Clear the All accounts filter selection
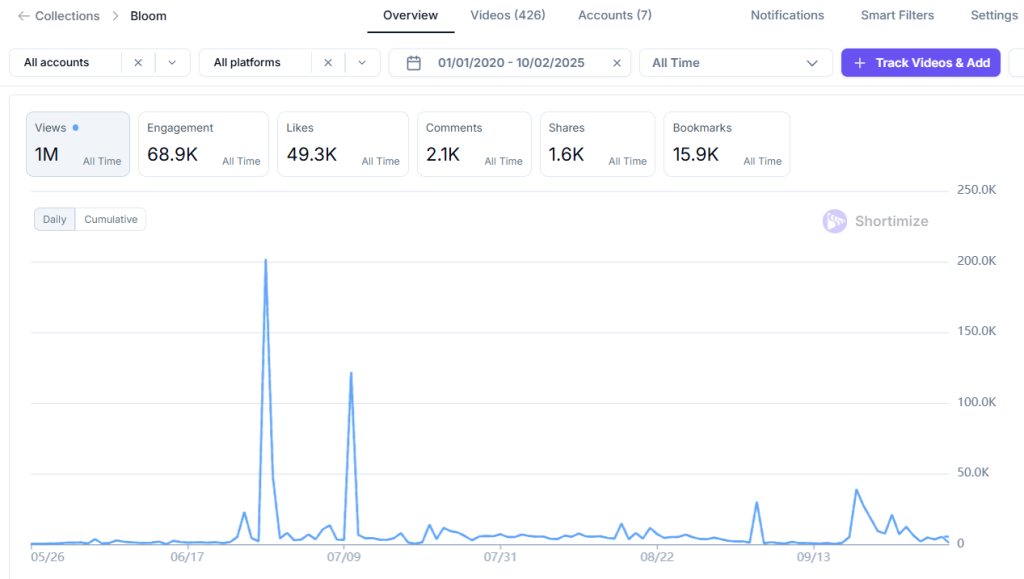The width and height of the screenshot is (1024, 579). click(x=138, y=62)
